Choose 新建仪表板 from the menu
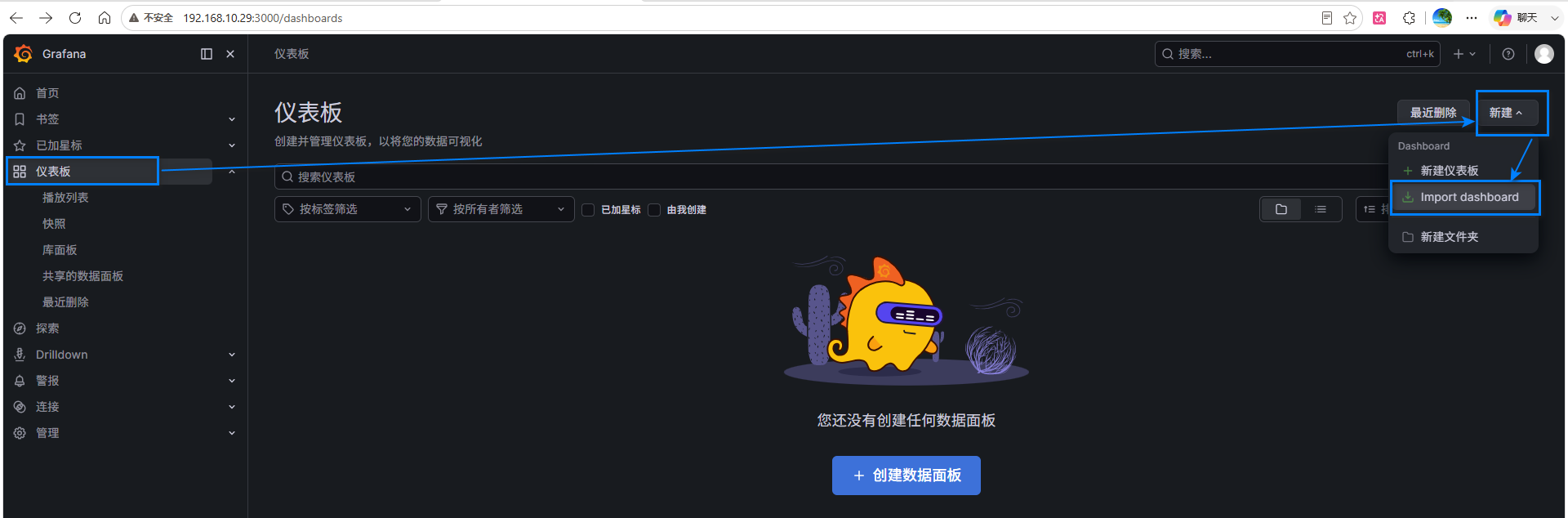Image resolution: width=1568 pixels, height=518 pixels. 1449,171
